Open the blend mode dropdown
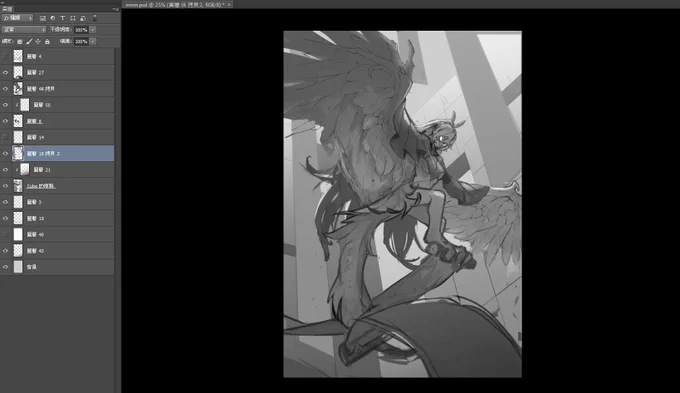This screenshot has height=393, width=680. click(x=24, y=29)
